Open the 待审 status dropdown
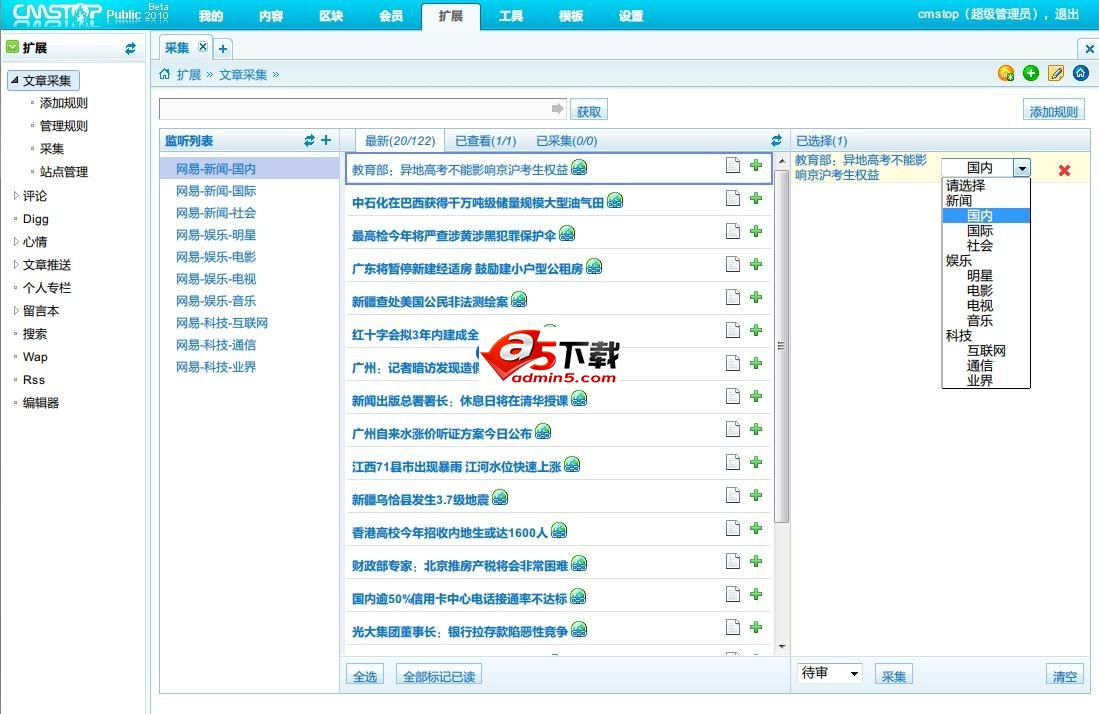This screenshot has height=714, width=1099. pos(830,673)
